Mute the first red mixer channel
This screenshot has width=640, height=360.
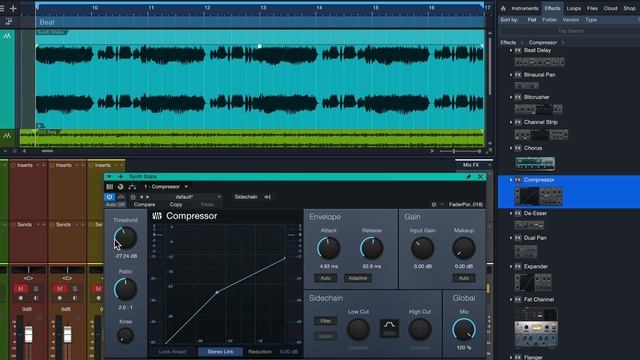click(x=21, y=289)
